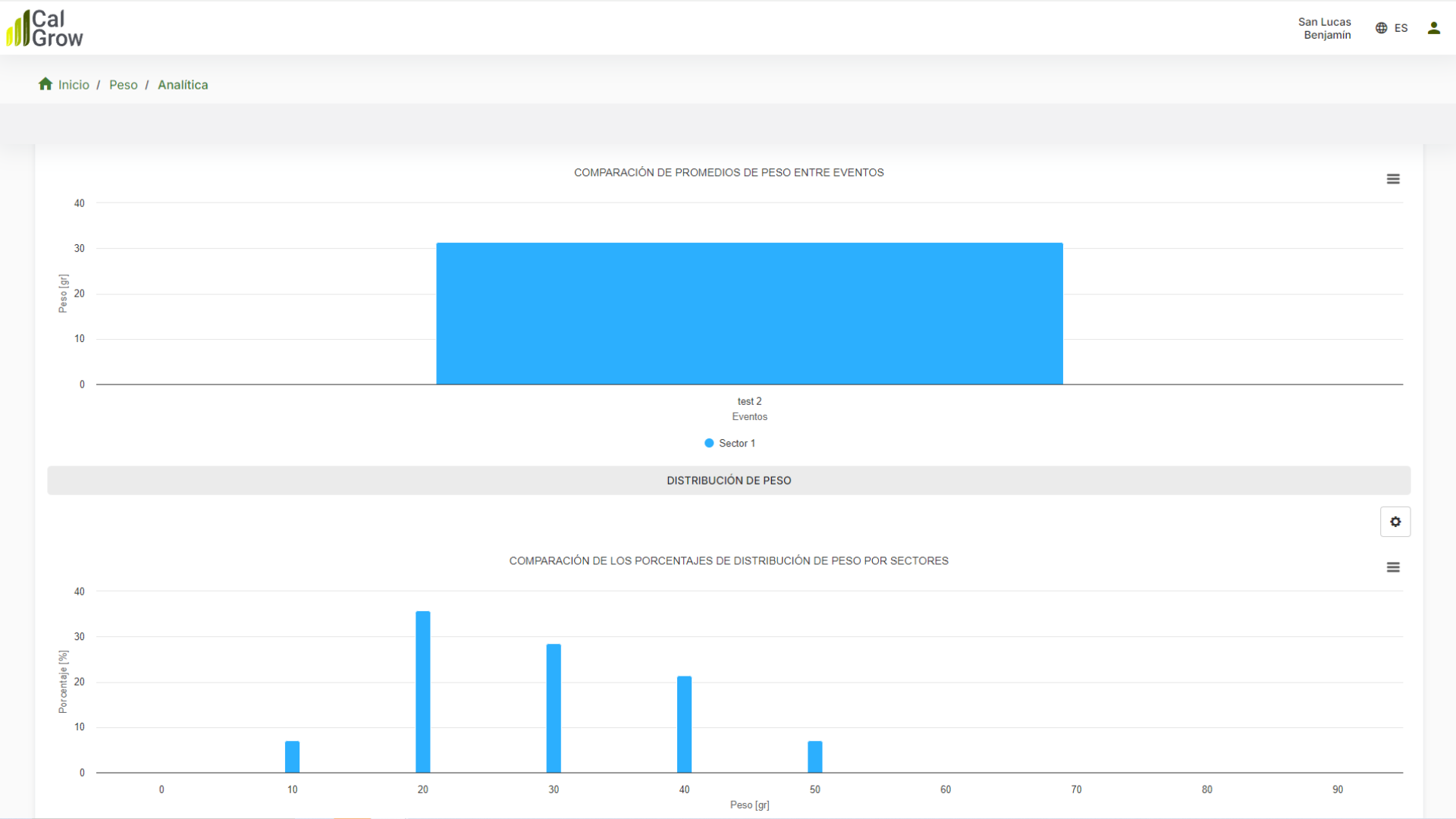Click the tallest distribution bar at 20 gr

point(423,692)
